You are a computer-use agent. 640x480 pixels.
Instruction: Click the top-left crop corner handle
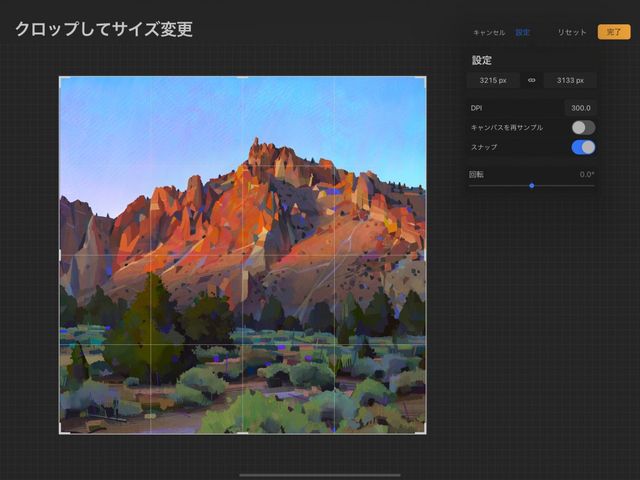pos(61,78)
